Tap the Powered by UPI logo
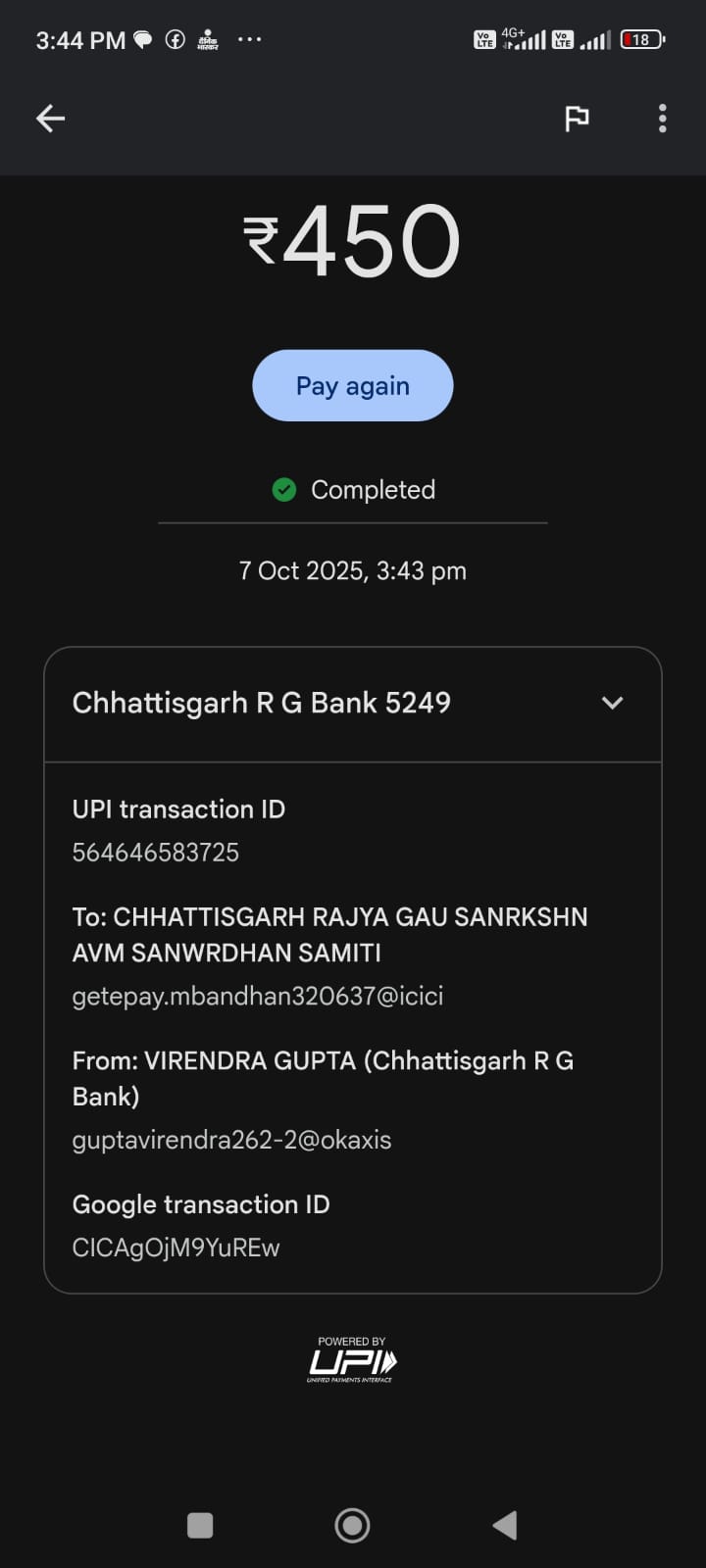 [x=352, y=1359]
